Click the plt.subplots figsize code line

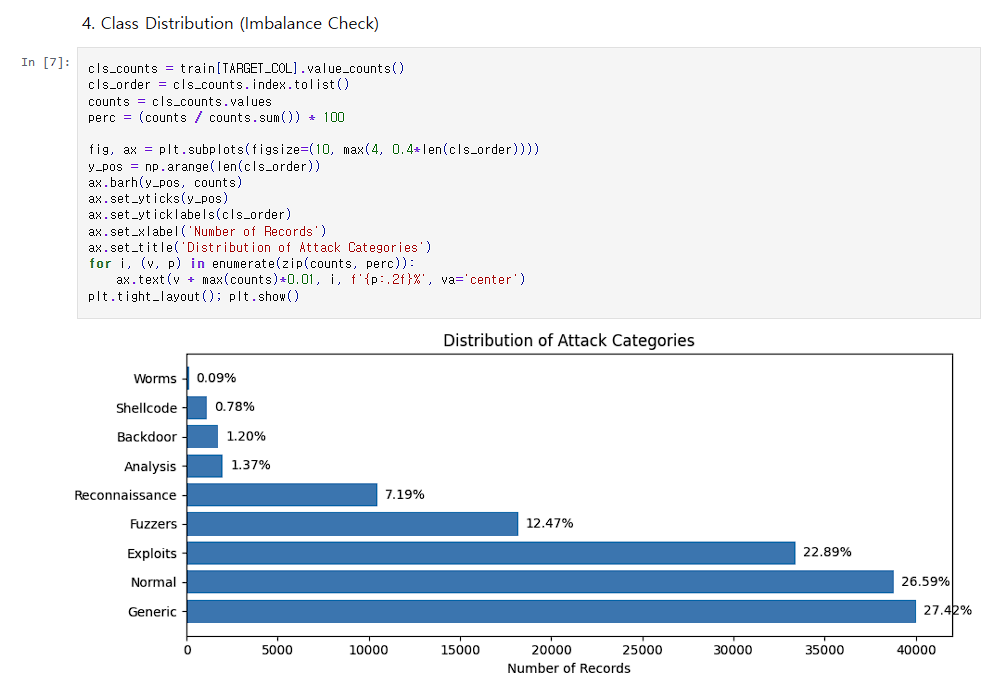click(x=313, y=149)
